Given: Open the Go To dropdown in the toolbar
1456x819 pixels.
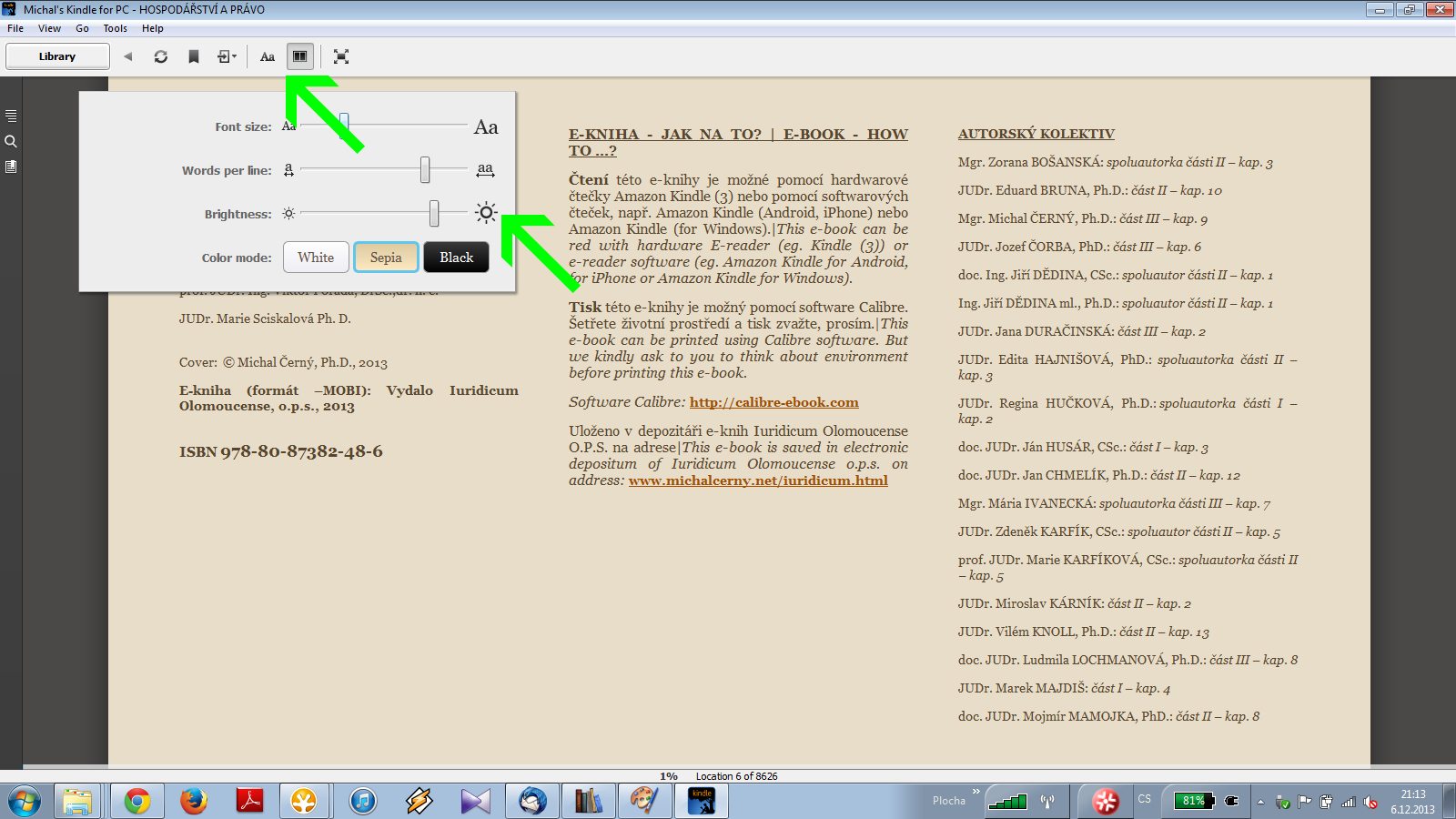Looking at the screenshot, I should 227,56.
